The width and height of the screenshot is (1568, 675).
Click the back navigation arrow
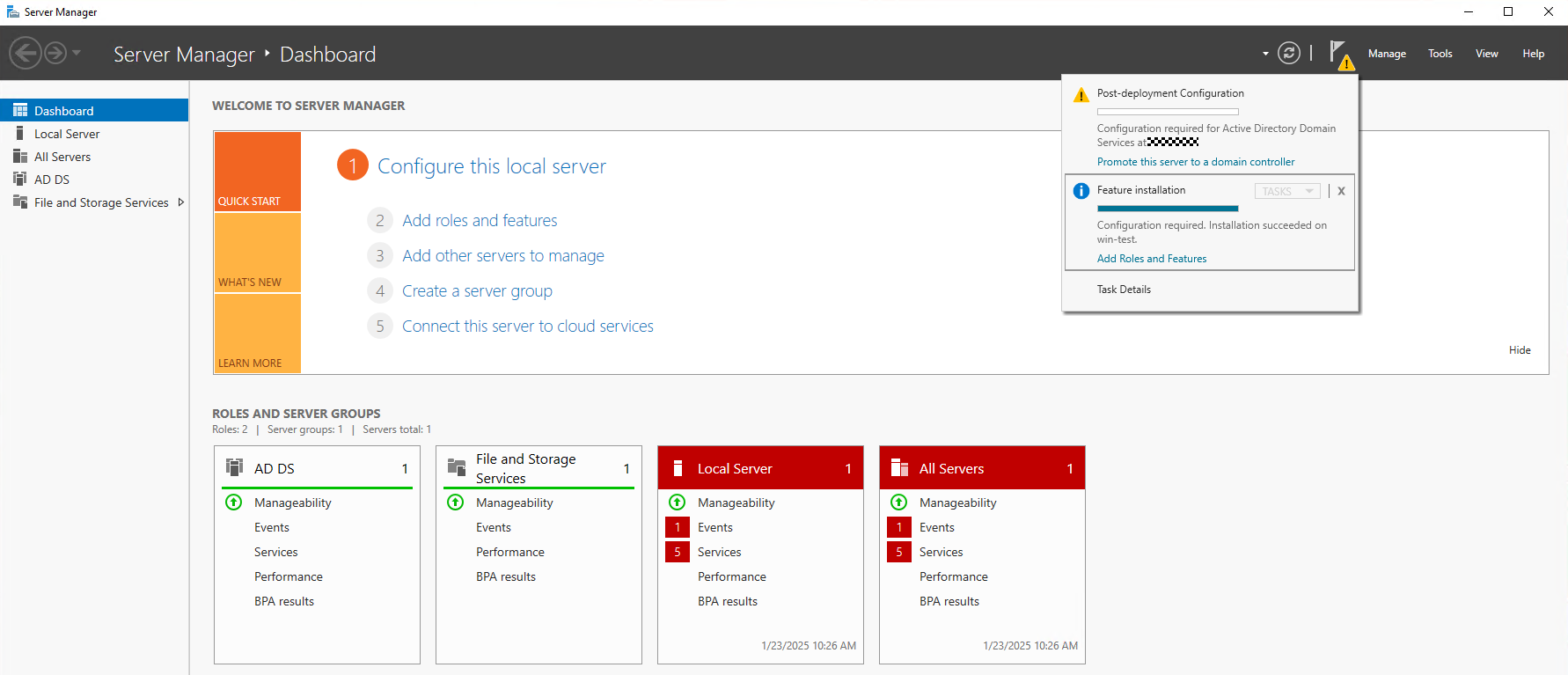(x=26, y=54)
